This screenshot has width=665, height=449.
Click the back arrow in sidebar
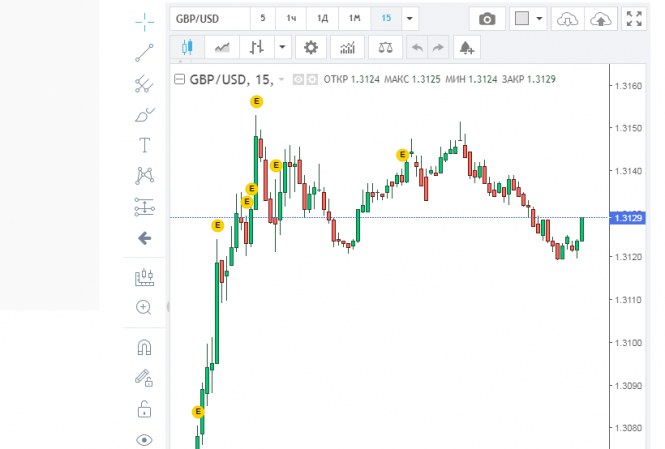[x=144, y=238]
